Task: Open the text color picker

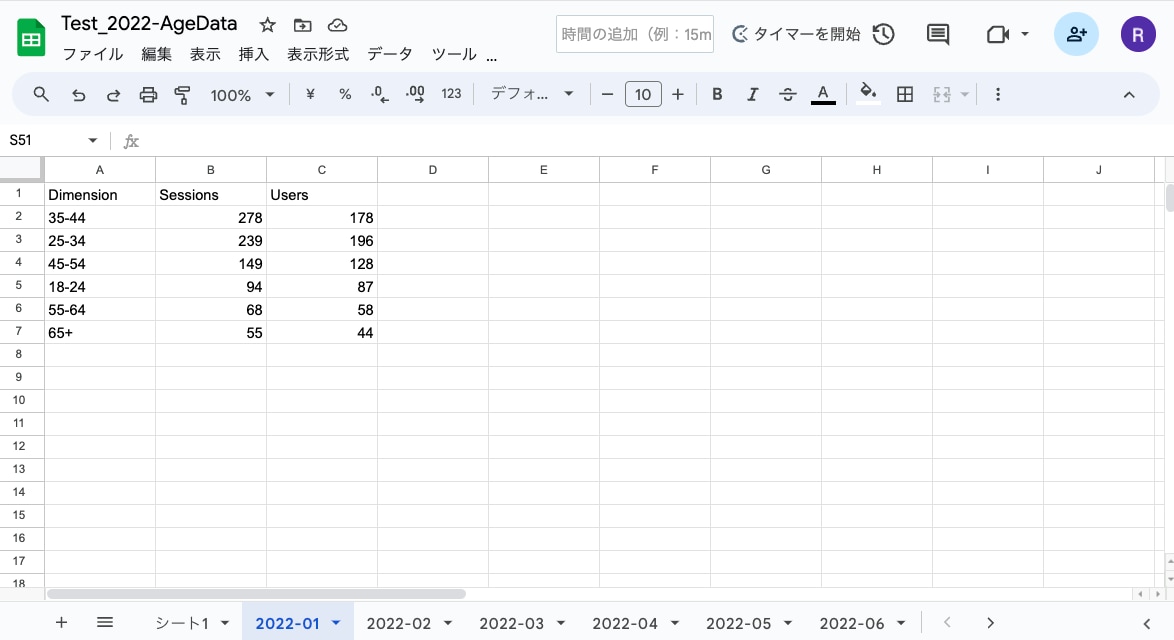Action: click(x=823, y=94)
